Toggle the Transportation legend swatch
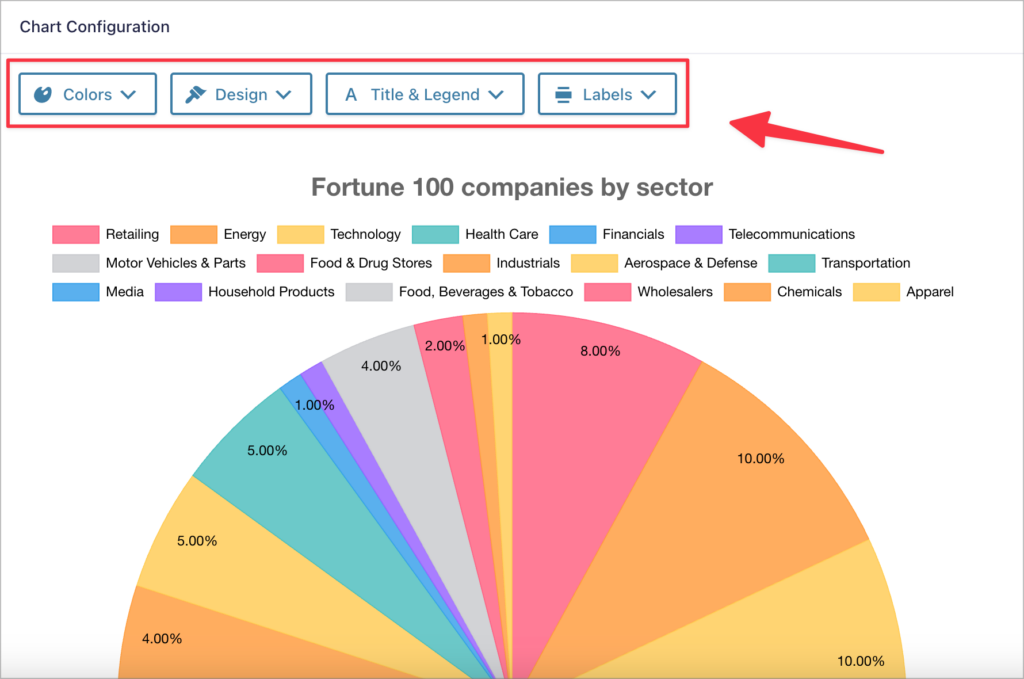The image size is (1024, 679). point(792,263)
